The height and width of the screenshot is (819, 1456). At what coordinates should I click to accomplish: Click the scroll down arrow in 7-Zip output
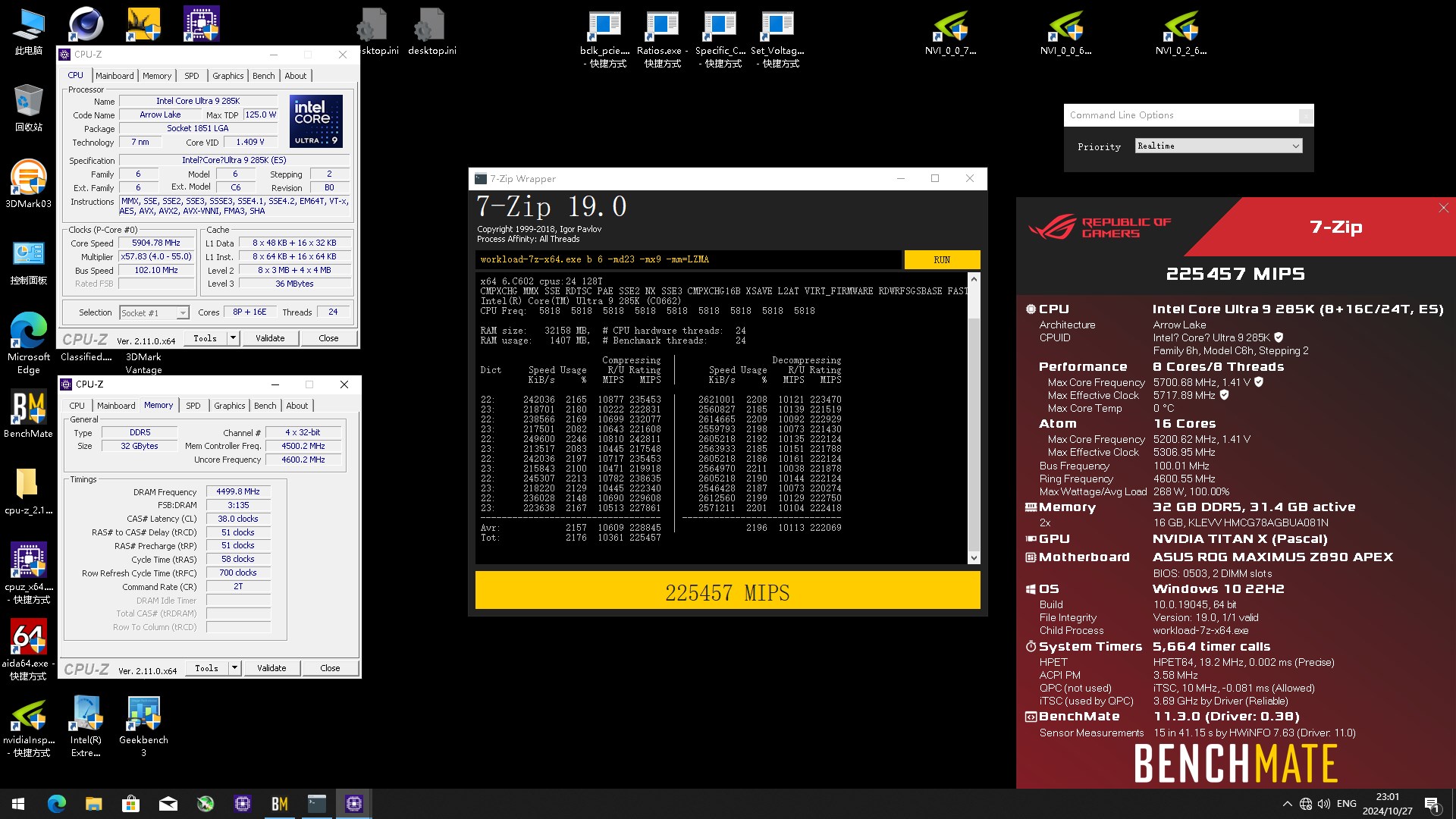(x=974, y=558)
